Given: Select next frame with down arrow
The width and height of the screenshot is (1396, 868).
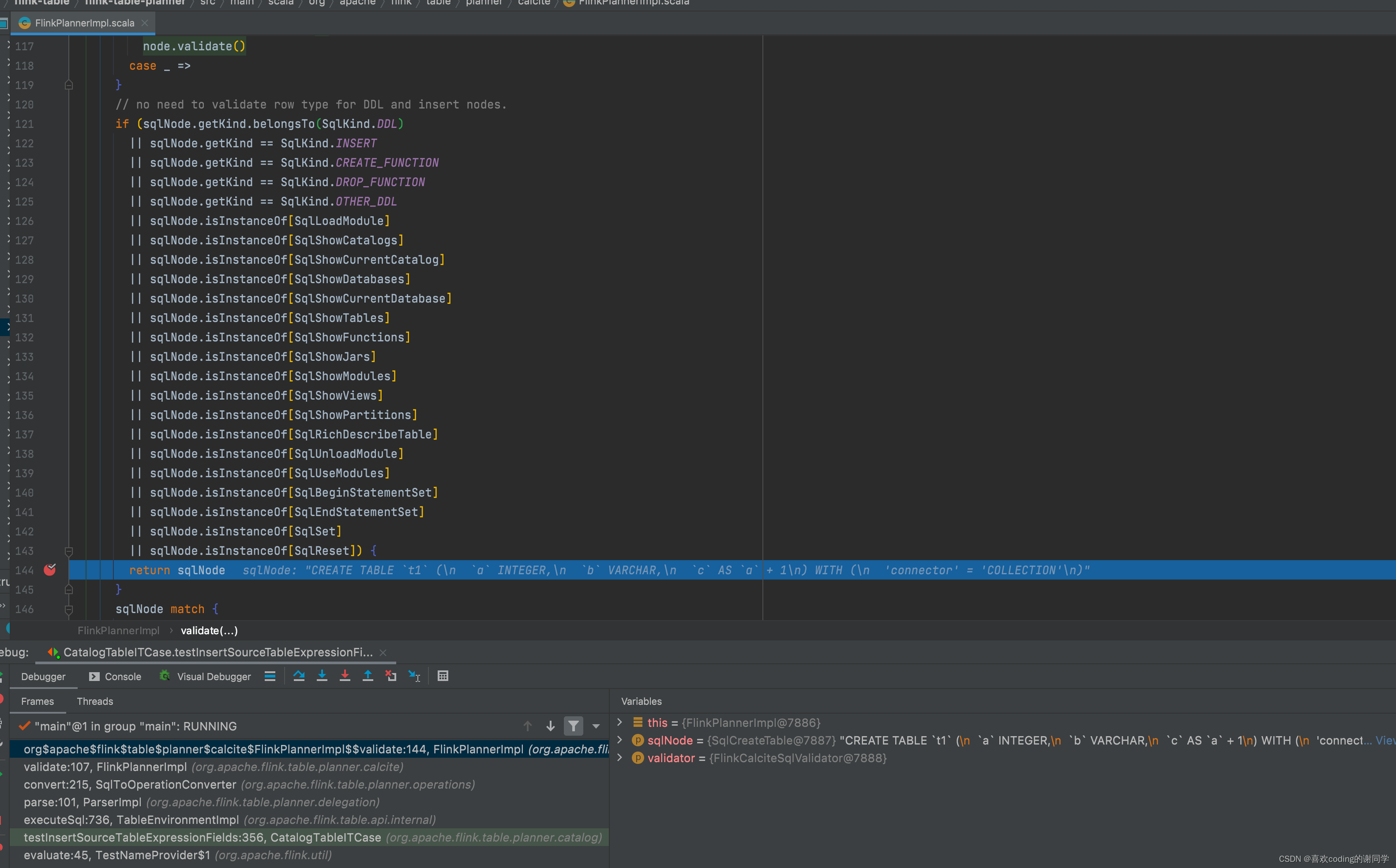Looking at the screenshot, I should [550, 726].
